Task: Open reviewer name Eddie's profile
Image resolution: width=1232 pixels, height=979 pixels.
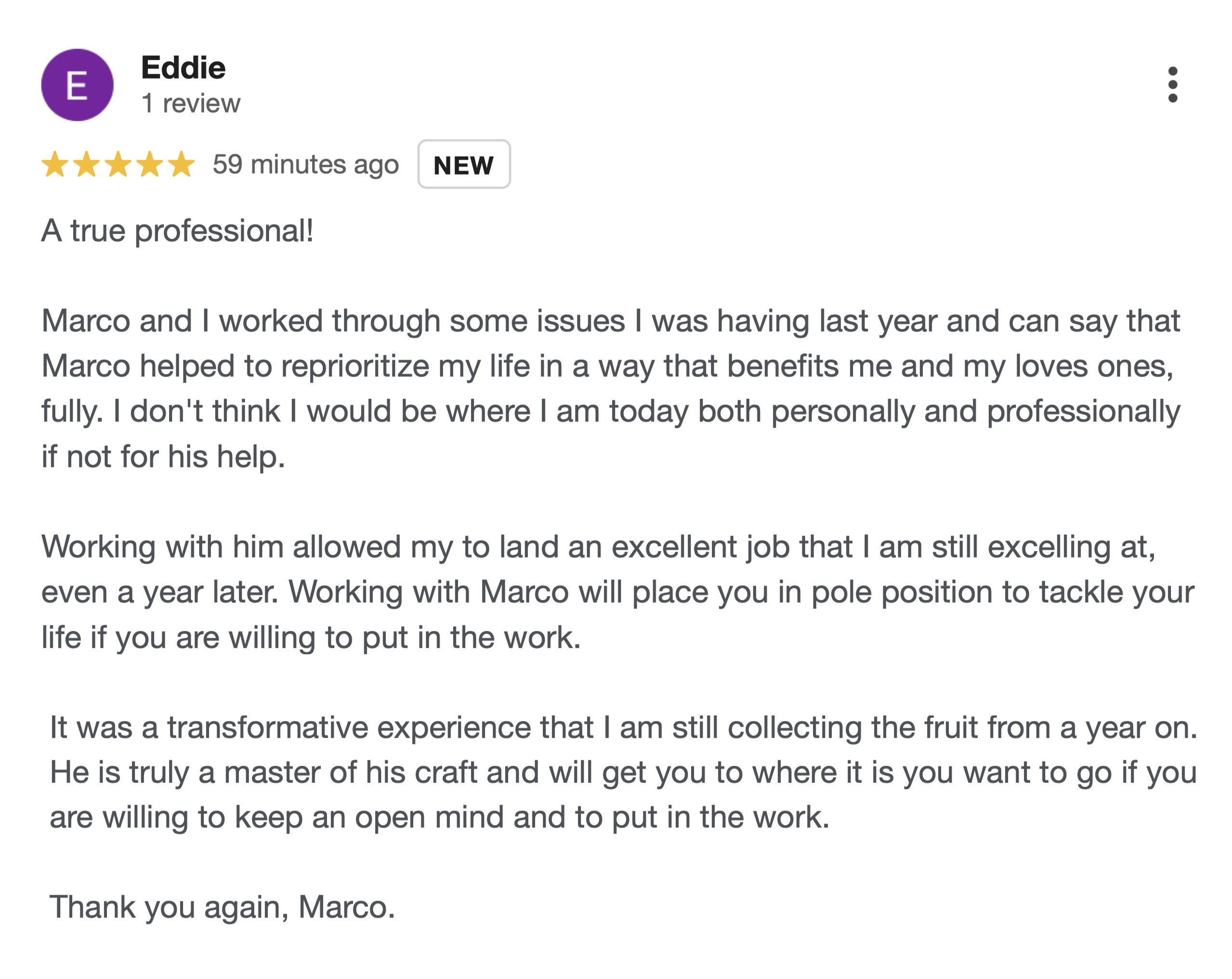Action: [183, 67]
